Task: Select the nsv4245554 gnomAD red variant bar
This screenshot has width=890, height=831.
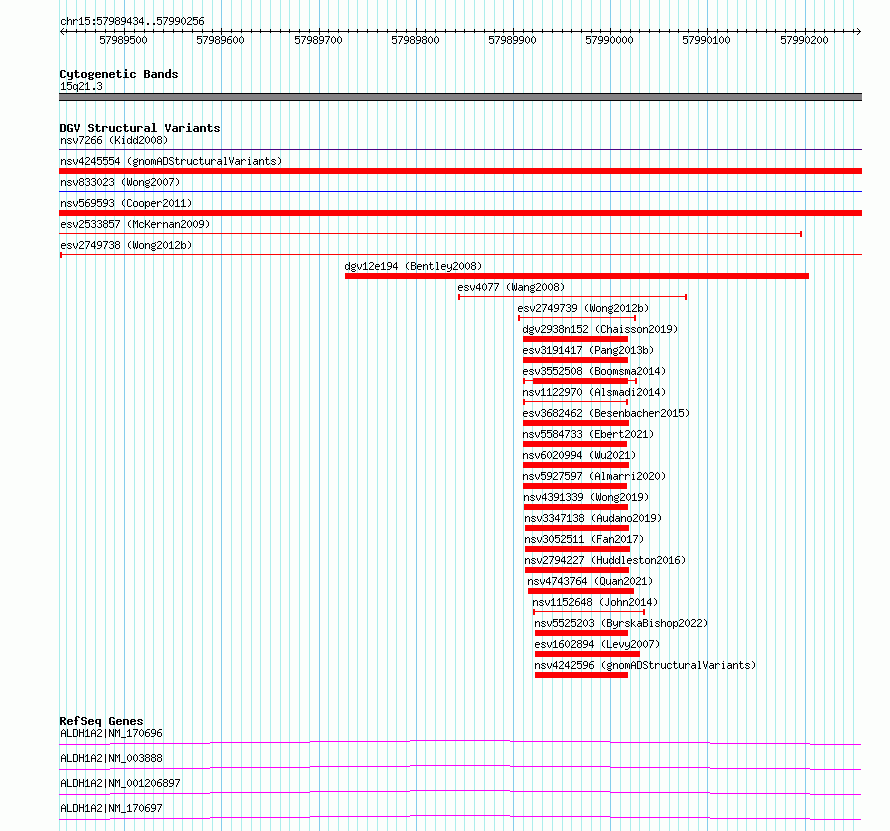Action: pos(460,171)
